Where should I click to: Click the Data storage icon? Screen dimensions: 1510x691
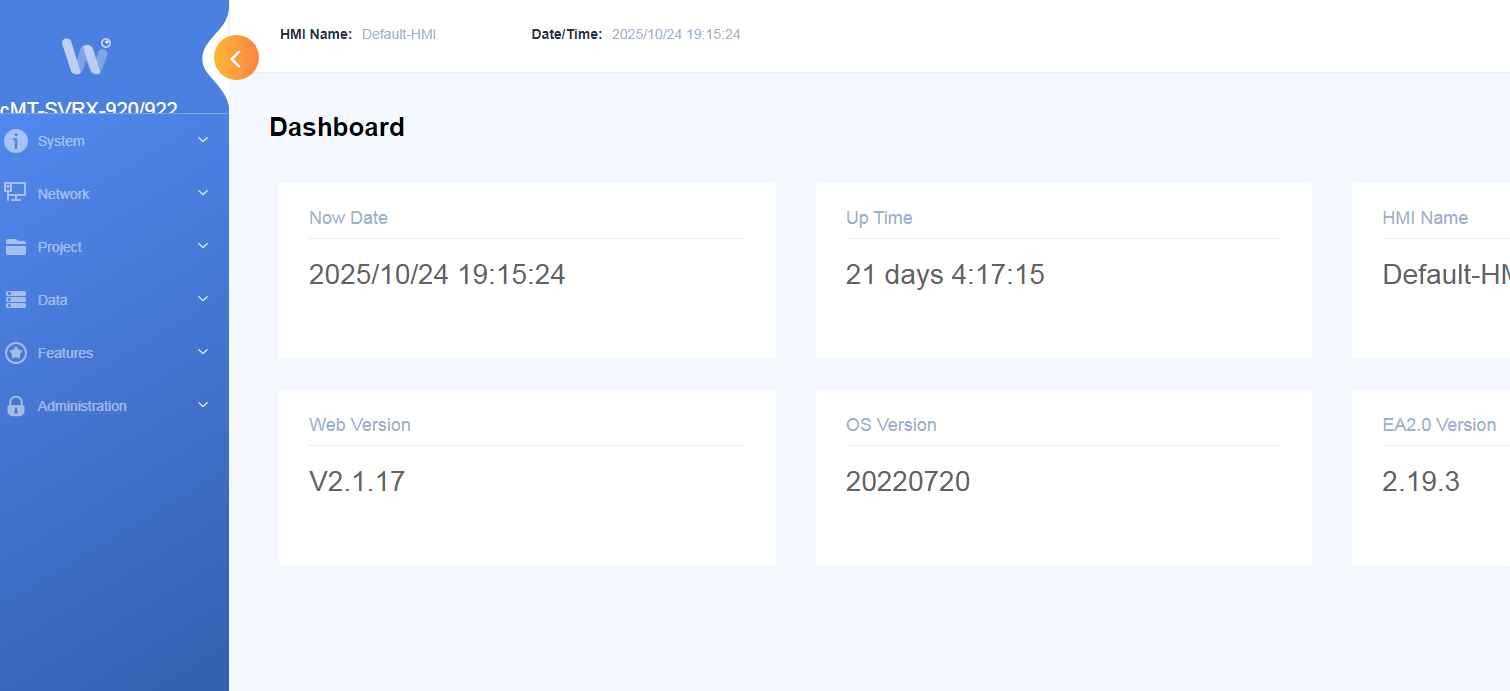point(16,300)
